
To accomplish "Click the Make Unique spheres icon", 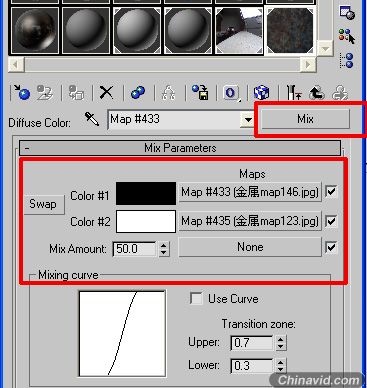I will click(138, 92).
